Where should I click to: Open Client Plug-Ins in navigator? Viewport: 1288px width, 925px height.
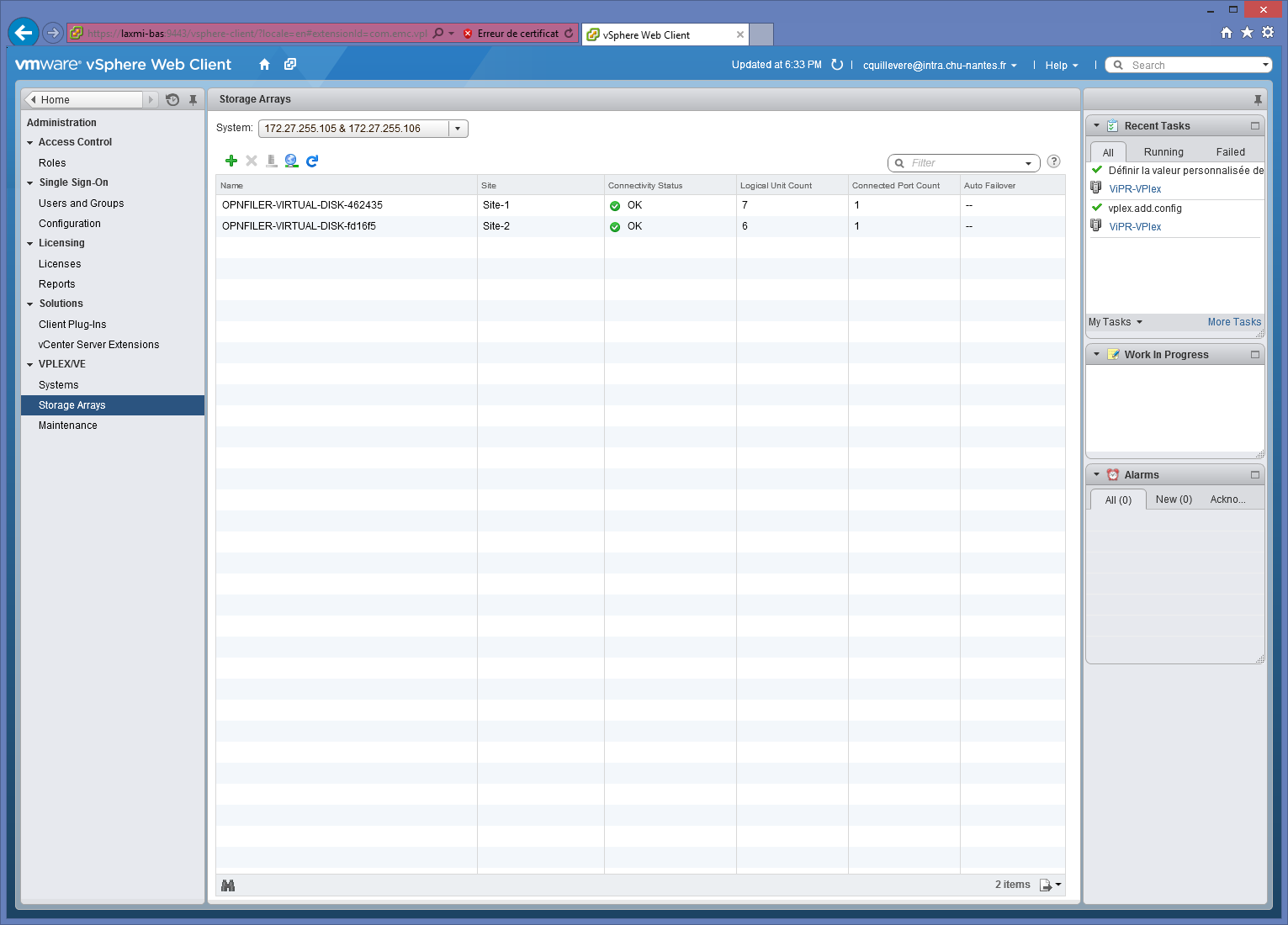(x=72, y=325)
